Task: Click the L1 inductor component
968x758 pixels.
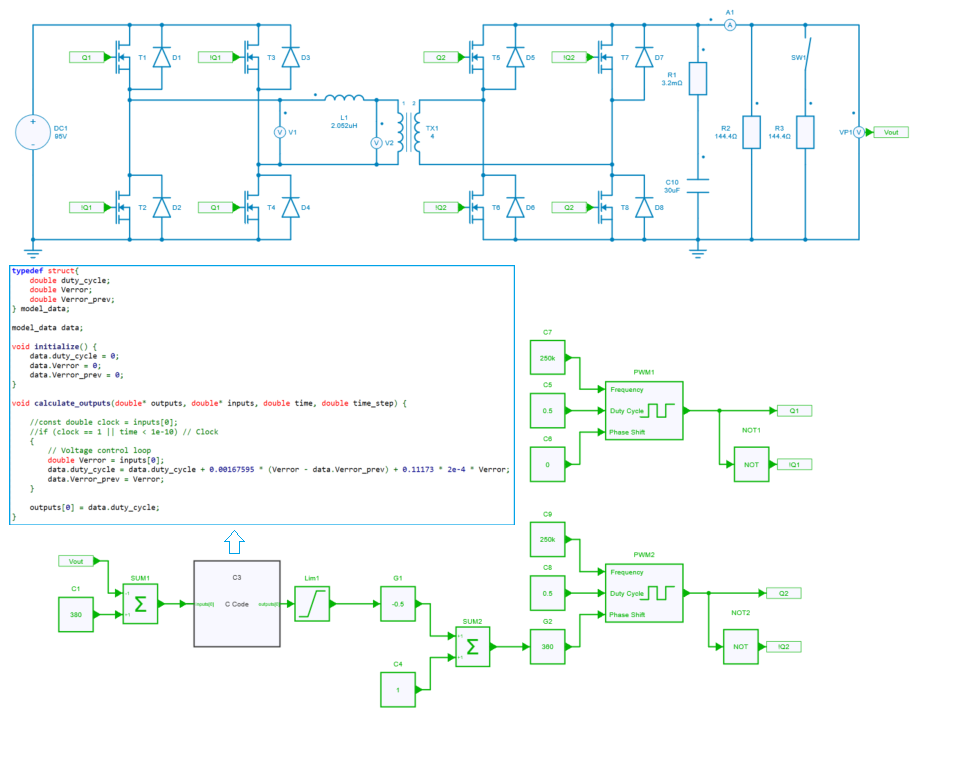Action: coord(345,98)
